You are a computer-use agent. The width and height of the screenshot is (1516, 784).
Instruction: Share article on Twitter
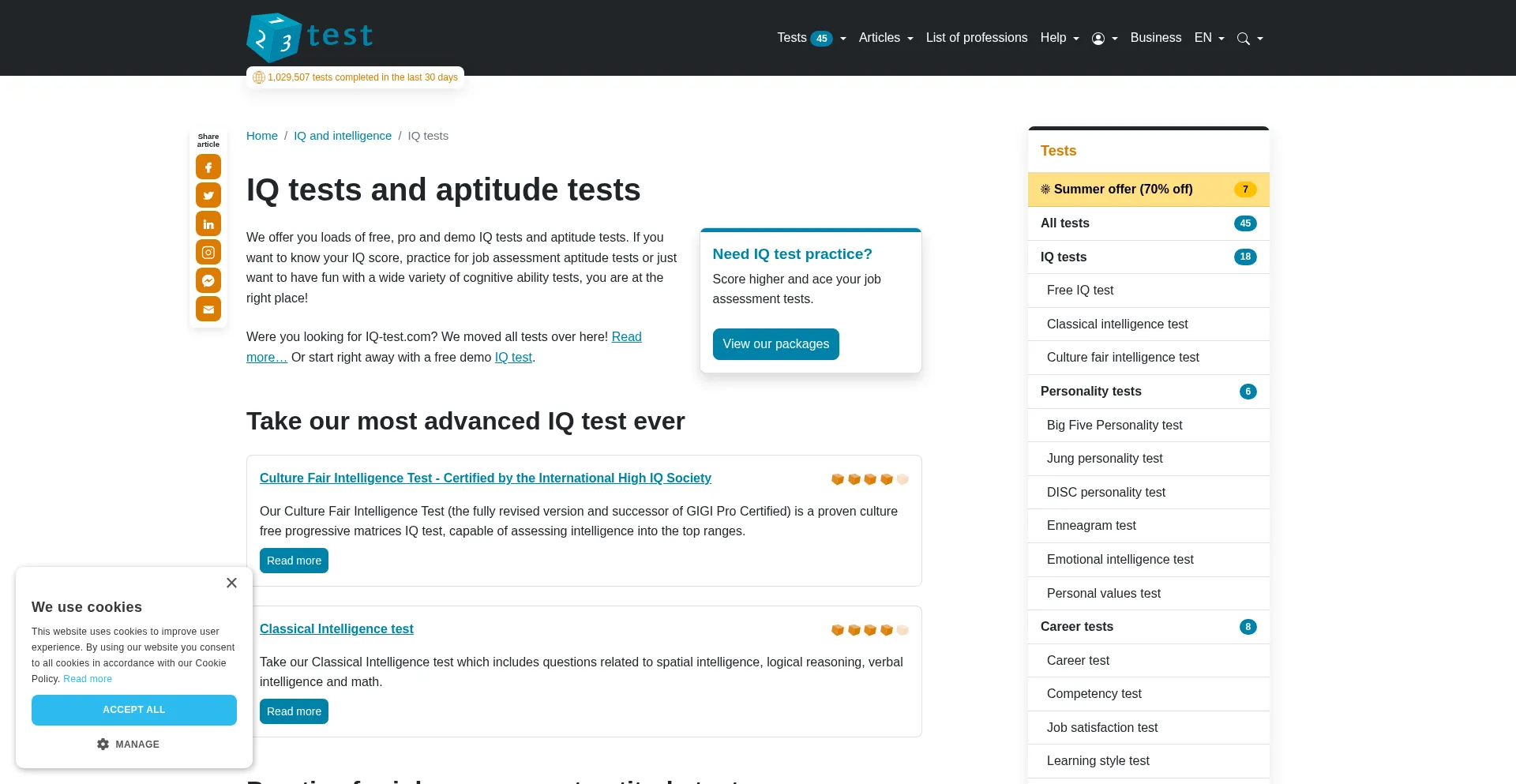[x=208, y=195]
